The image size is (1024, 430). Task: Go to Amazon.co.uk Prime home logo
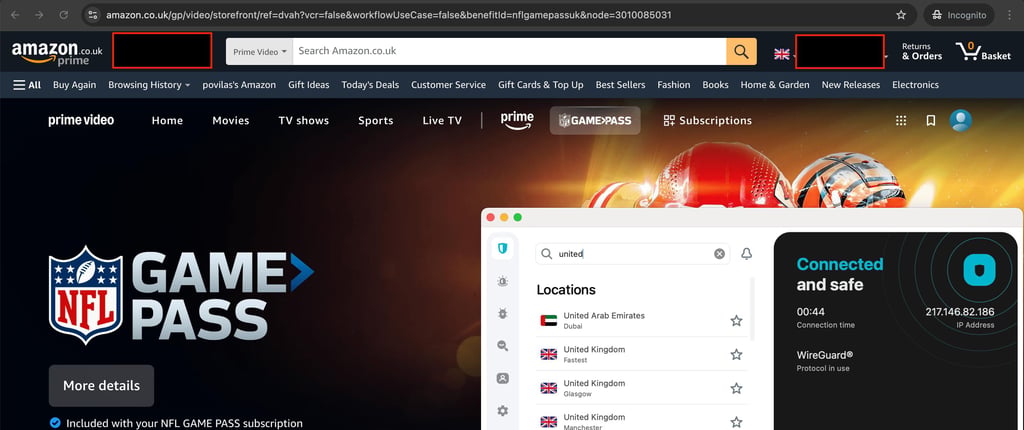57,52
